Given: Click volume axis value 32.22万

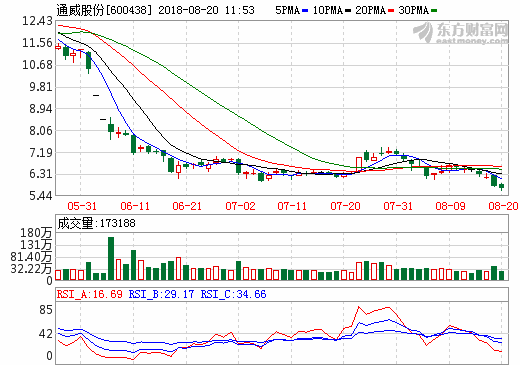Looking at the screenshot, I should [x=31, y=269].
